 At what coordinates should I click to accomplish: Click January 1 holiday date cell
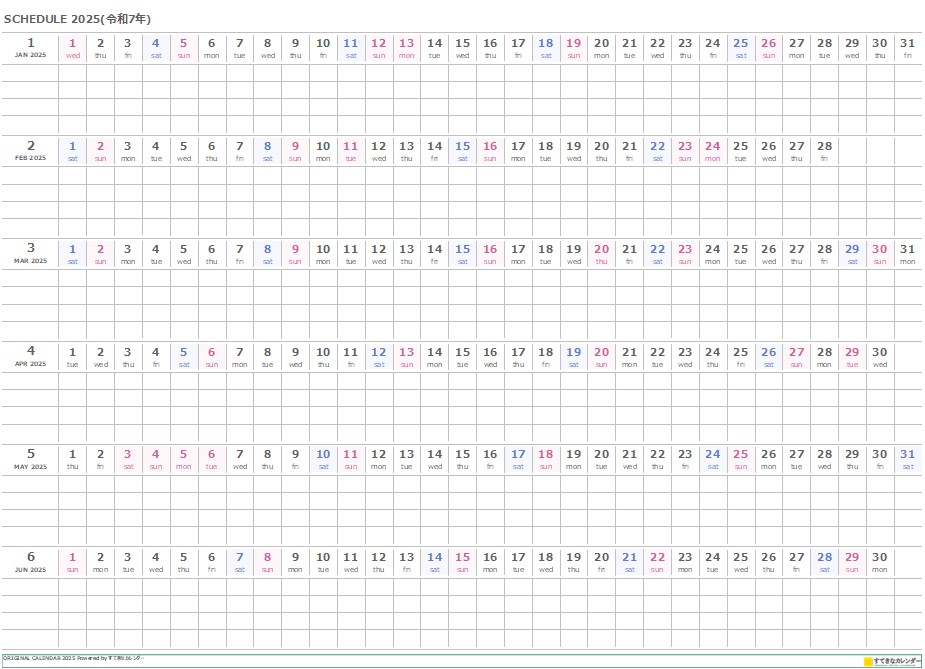tap(72, 48)
